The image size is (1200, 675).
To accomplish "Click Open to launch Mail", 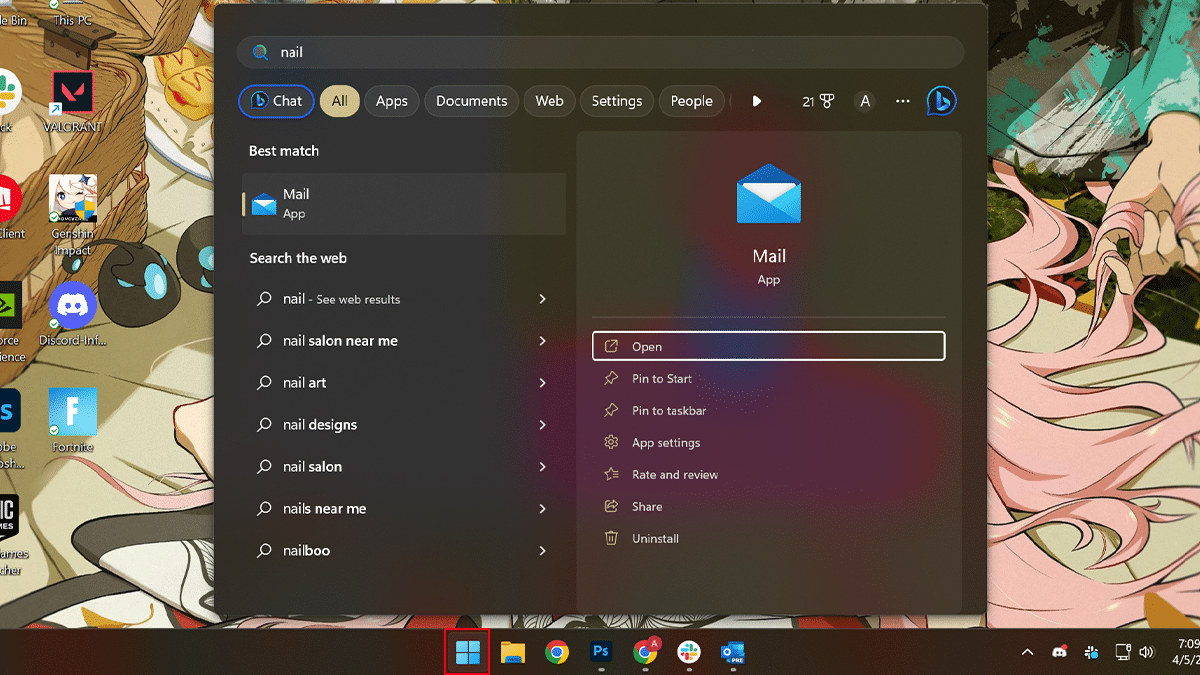I will click(x=768, y=347).
